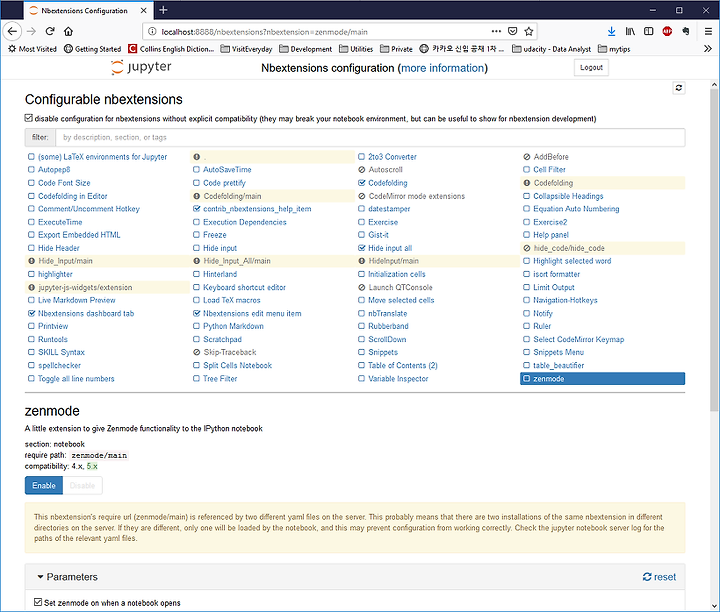Image resolution: width=720 pixels, height=612 pixels.
Task: Check the Collapsible Headings checkbox
Action: [527, 196]
